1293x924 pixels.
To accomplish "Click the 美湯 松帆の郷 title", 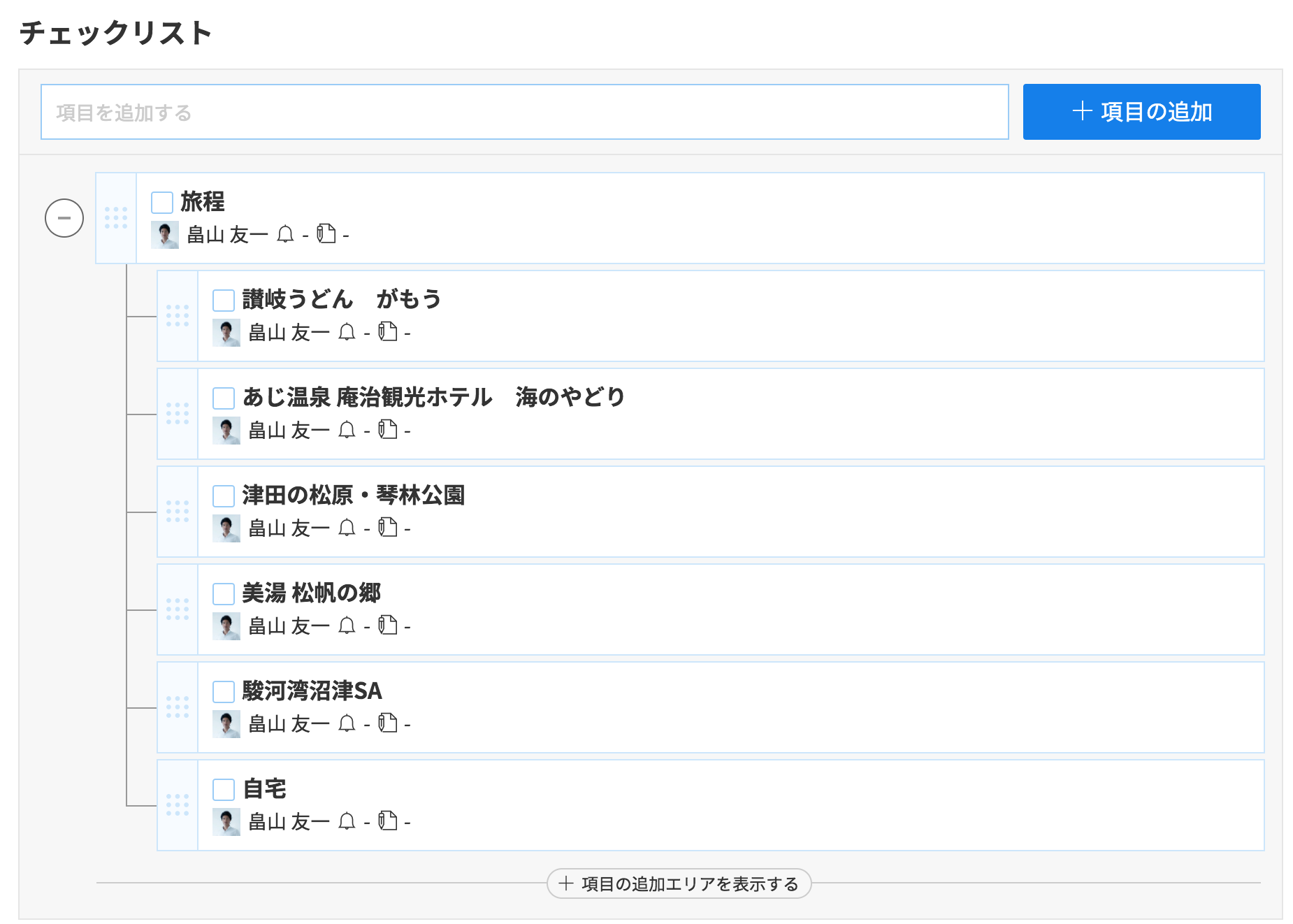I will point(312,593).
